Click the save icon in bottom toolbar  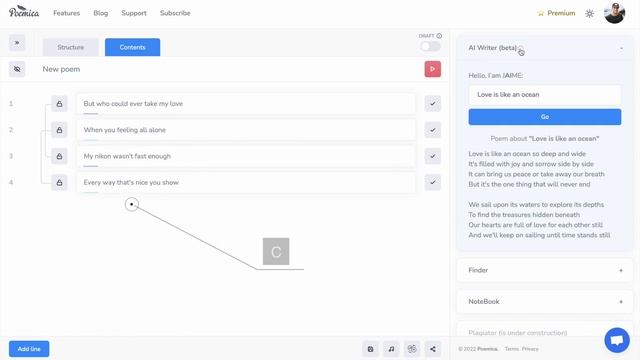click(371, 349)
